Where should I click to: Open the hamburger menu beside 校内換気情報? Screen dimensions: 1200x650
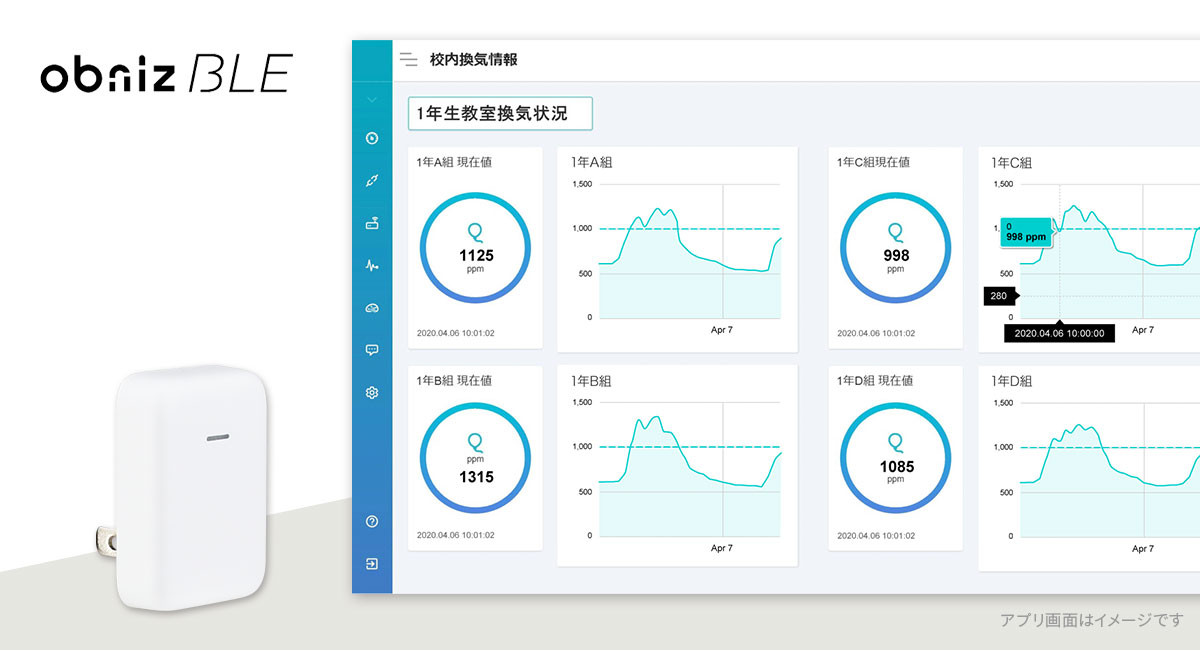pos(408,60)
